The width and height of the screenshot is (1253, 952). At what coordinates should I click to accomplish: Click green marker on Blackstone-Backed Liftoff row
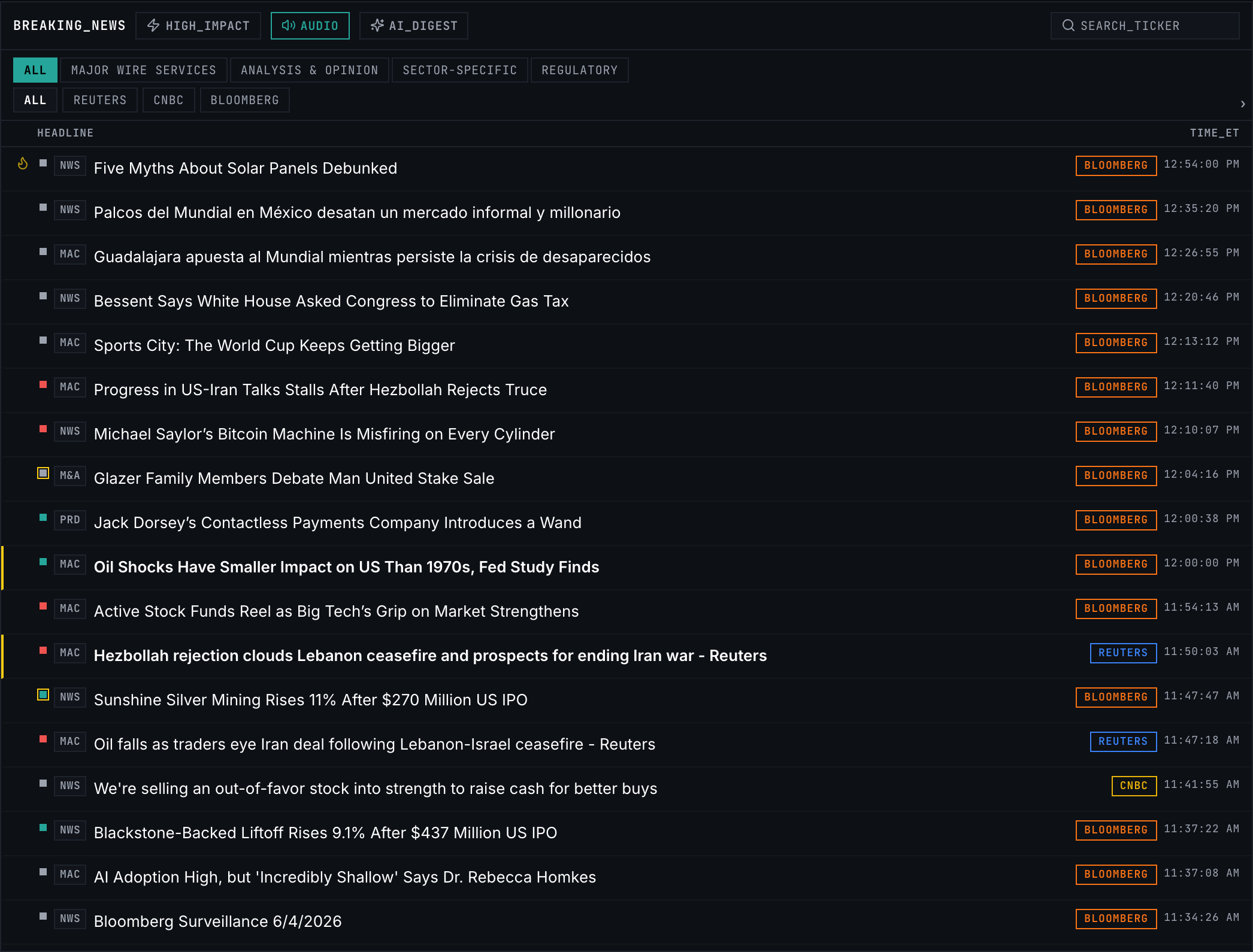pos(43,827)
